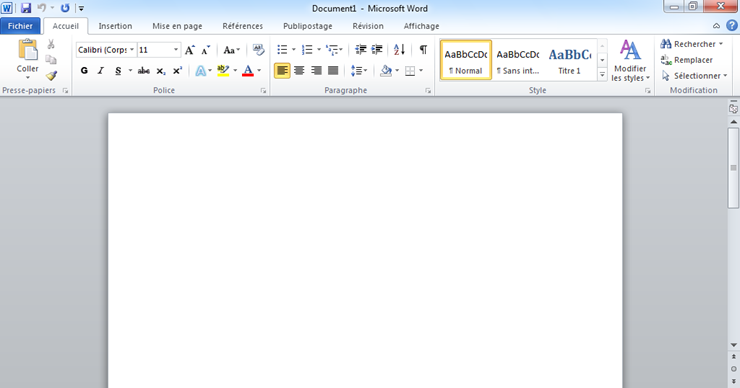Justify the paragraph text
The height and width of the screenshot is (388, 740).
tap(333, 71)
